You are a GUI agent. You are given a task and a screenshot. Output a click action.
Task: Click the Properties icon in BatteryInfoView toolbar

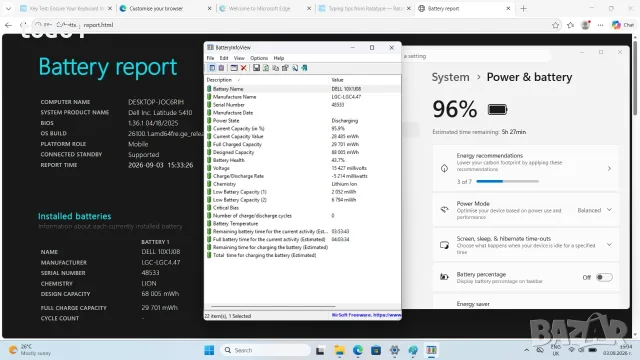pos(285,68)
